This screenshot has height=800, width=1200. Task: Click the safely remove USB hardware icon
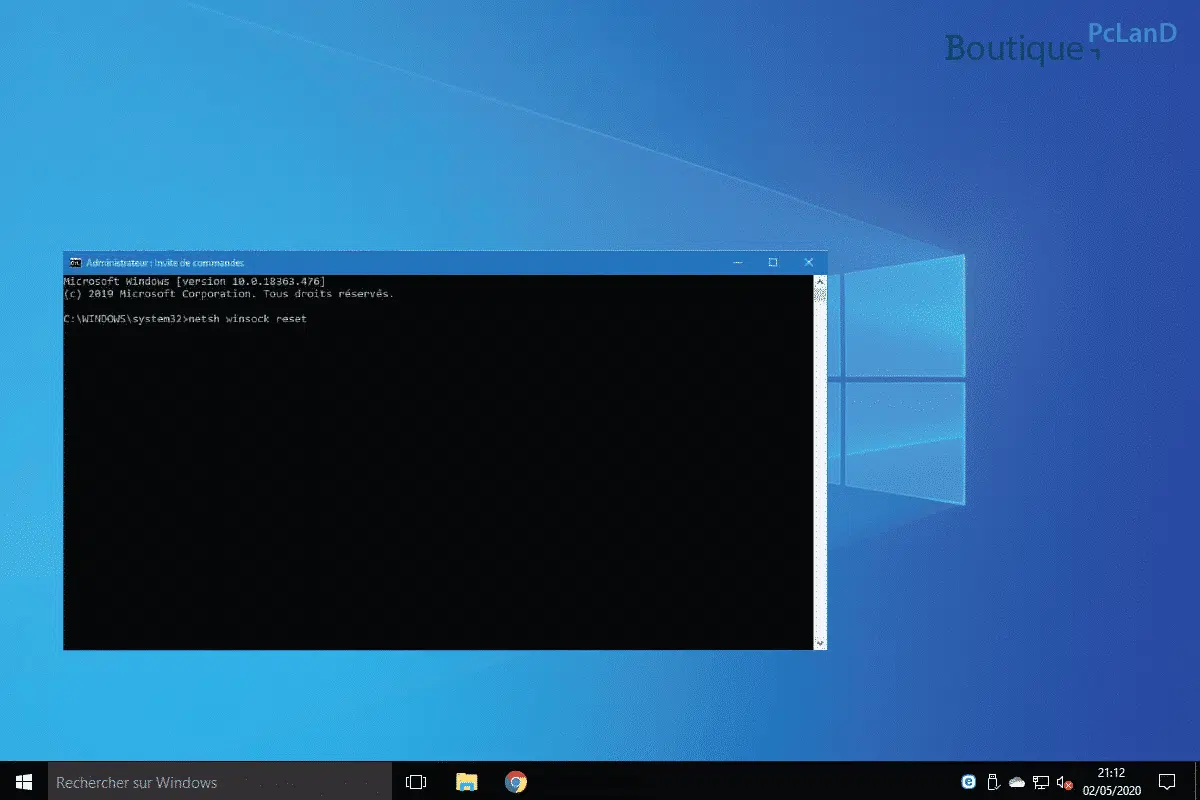pyautogui.click(x=993, y=782)
